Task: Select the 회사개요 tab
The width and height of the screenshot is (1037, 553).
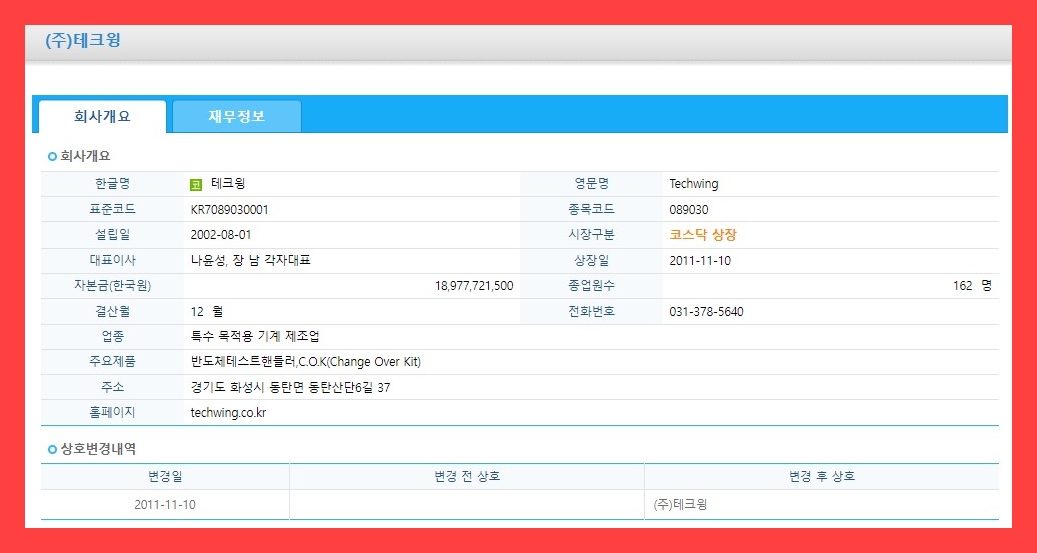Action: 103,117
